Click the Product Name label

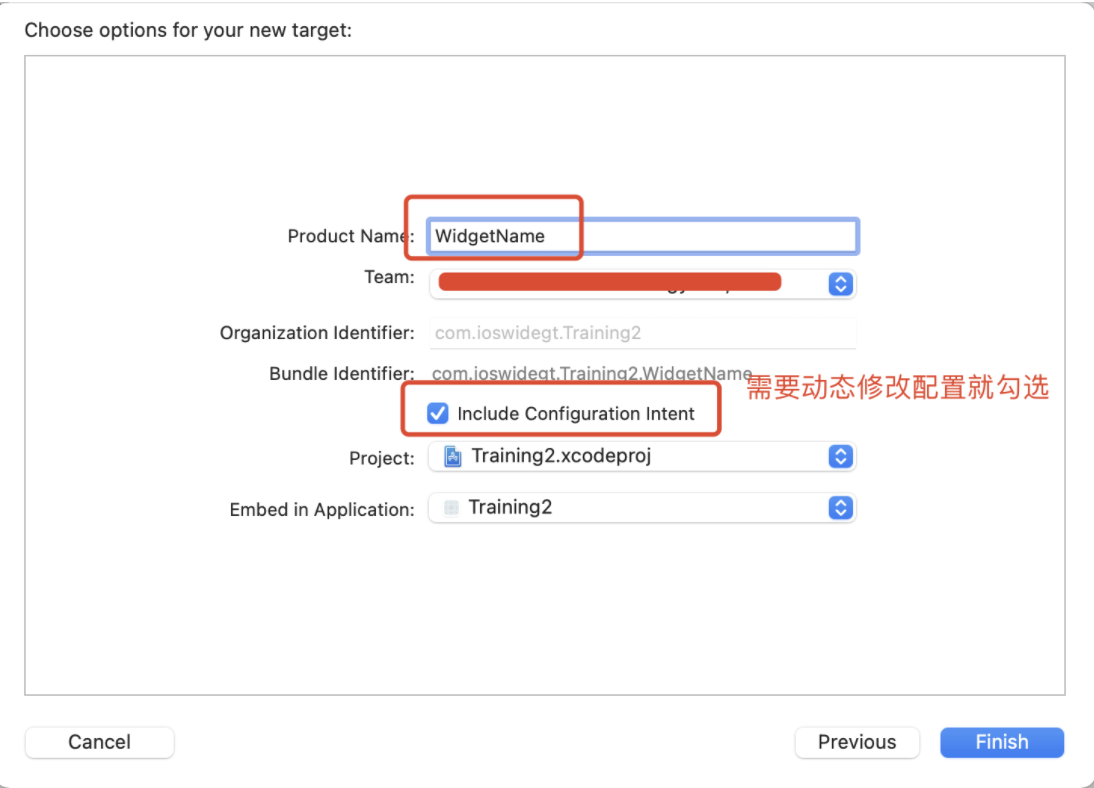[x=351, y=236]
